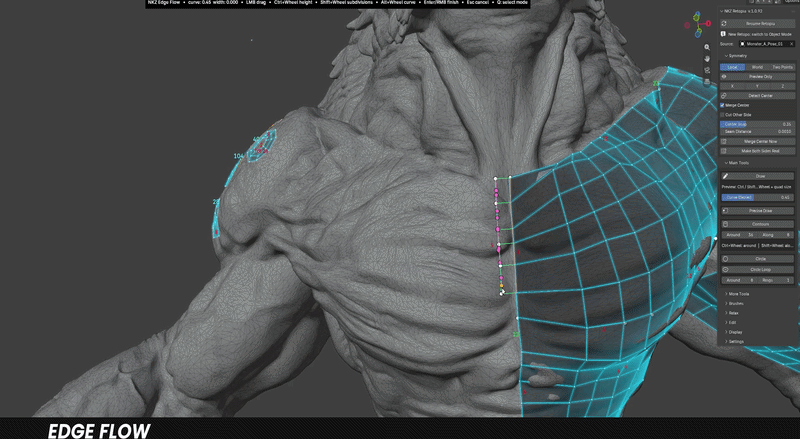Viewport: 800px width, 439px height.
Task: Click the icon beside Merge Center Now
Action: pyautogui.click(x=723, y=141)
